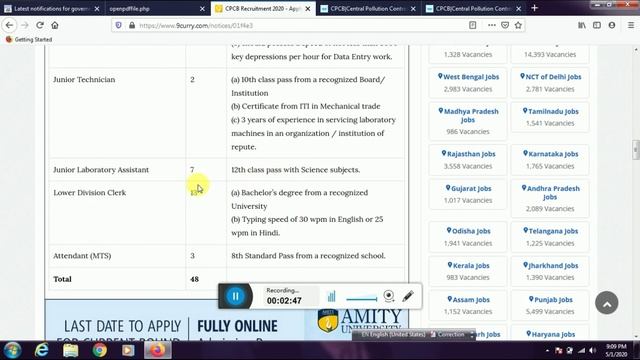Open tracking protection shield icon

point(118,25)
